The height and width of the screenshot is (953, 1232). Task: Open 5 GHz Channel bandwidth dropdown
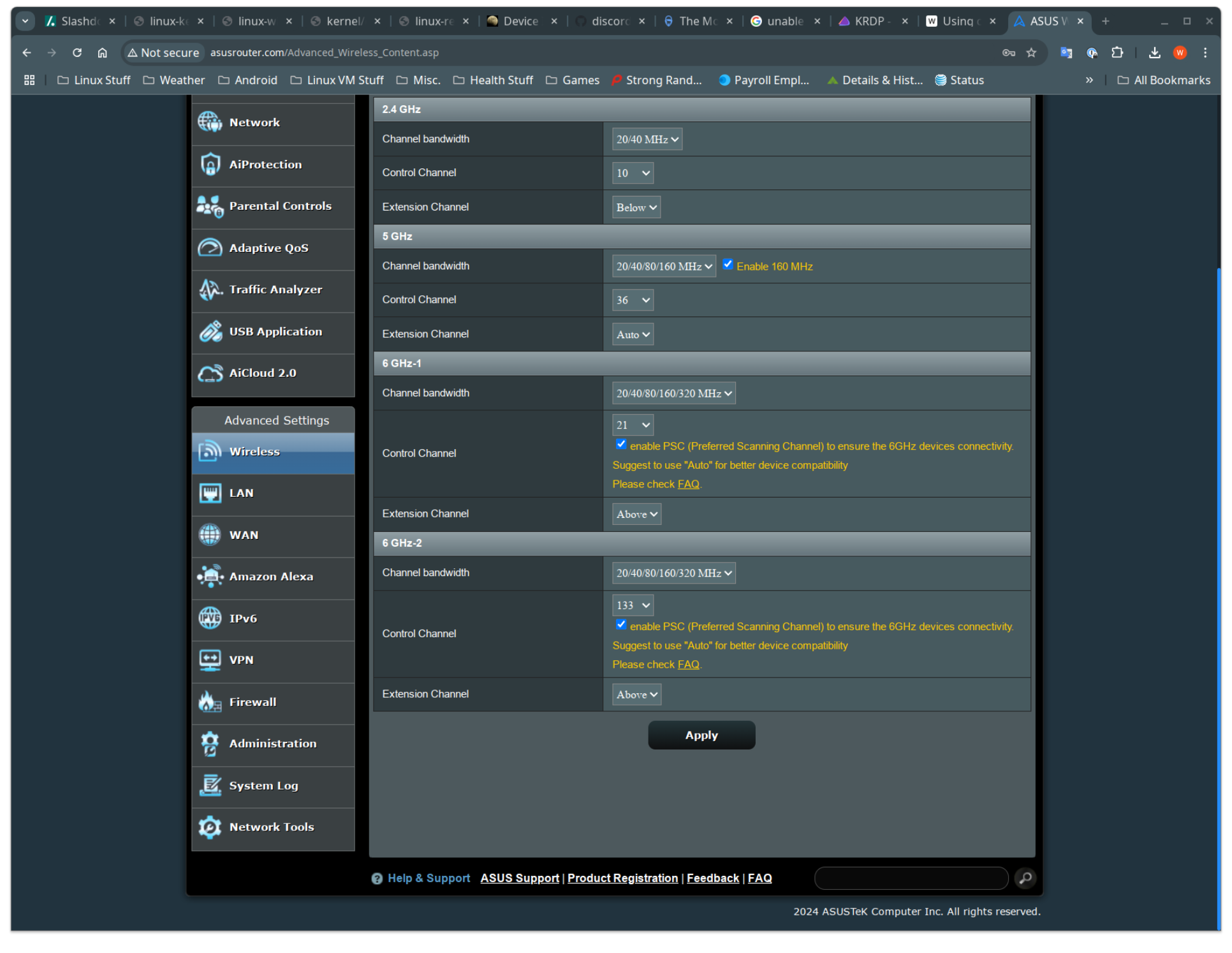pyautogui.click(x=664, y=266)
